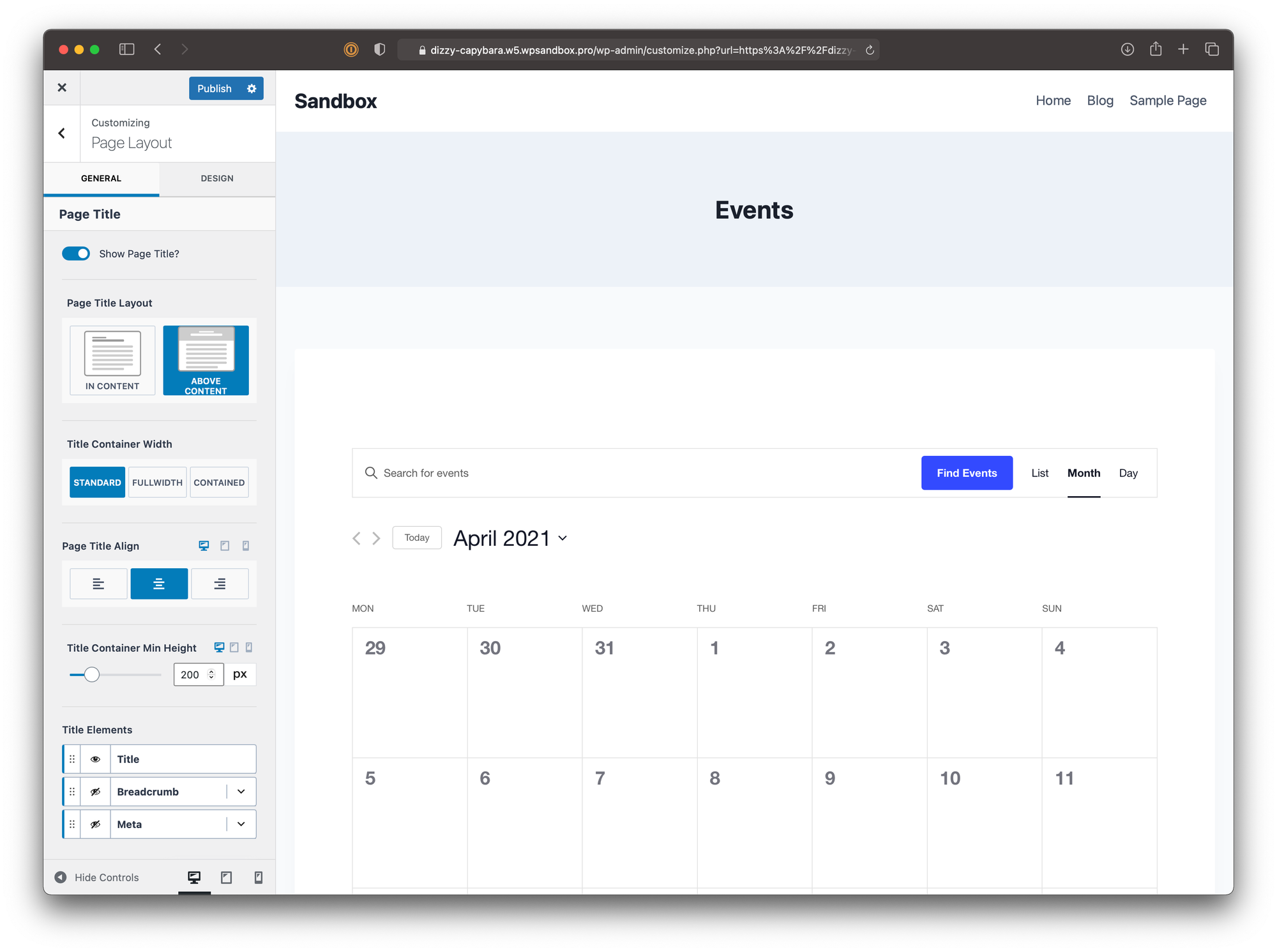Align page title center

(x=159, y=584)
